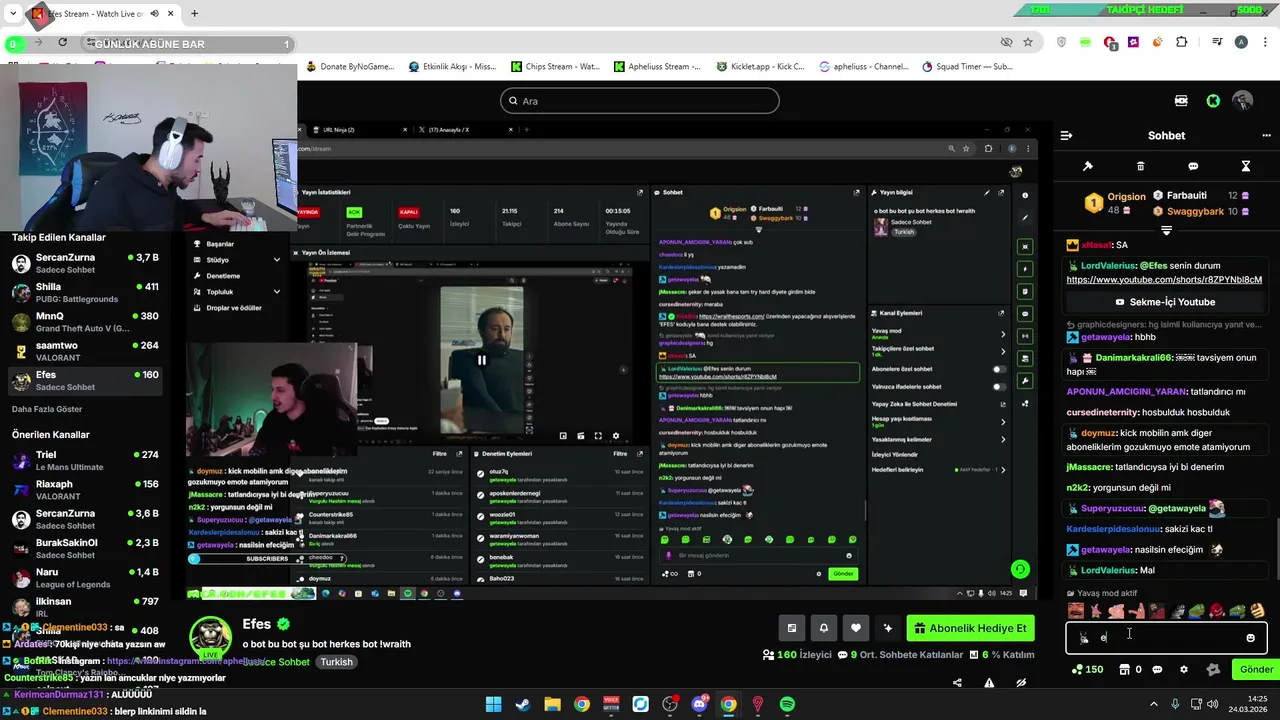
Task: Click the Turkish language tag under stream title
Action: [336, 662]
